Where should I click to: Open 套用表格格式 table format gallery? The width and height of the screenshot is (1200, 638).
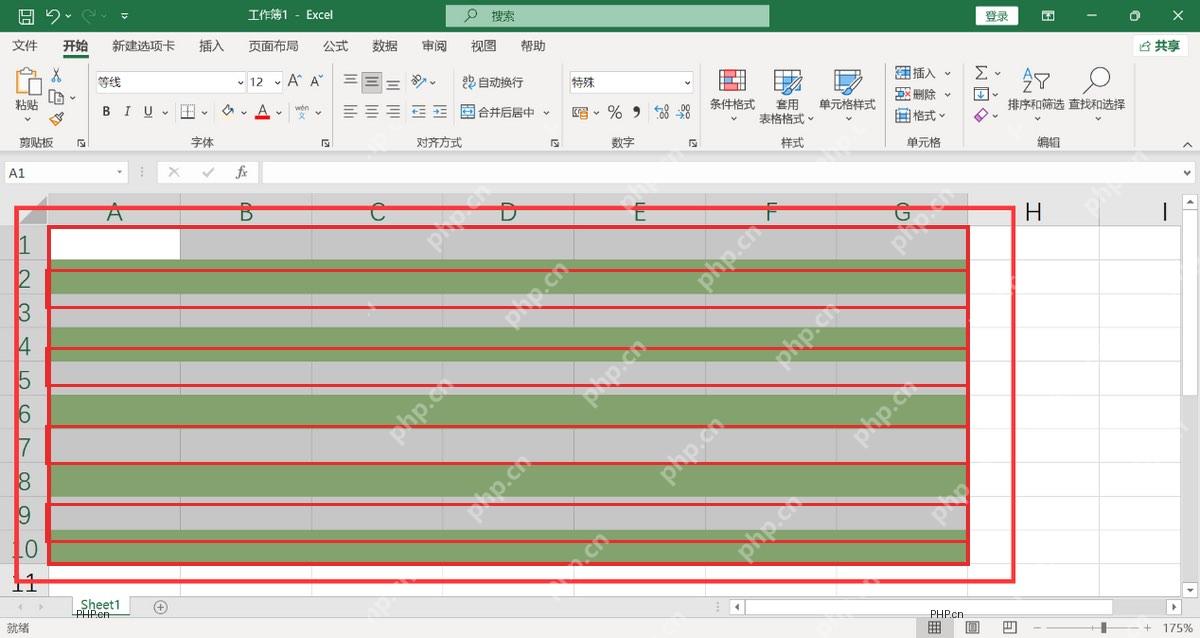pos(787,96)
